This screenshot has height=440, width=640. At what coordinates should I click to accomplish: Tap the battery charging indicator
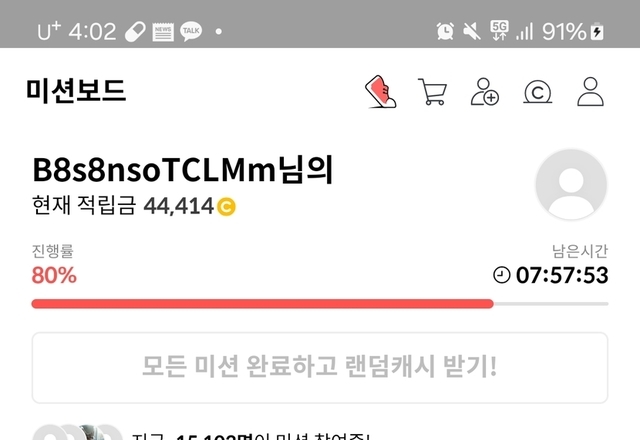click(597, 31)
